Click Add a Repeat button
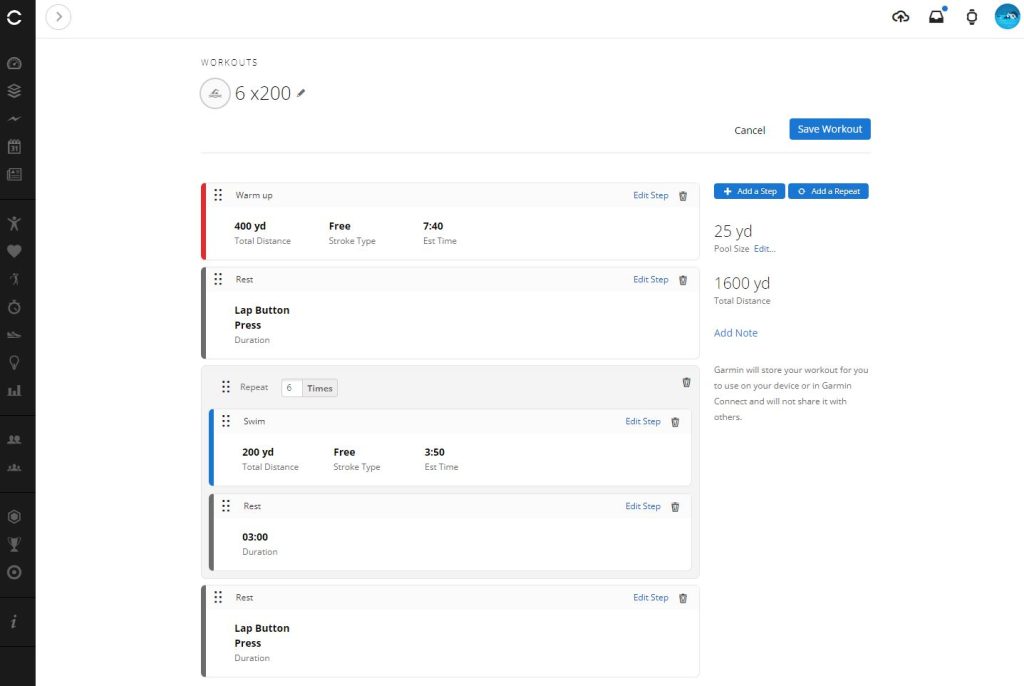Screen dimensions: 1024x686 (x=828, y=191)
